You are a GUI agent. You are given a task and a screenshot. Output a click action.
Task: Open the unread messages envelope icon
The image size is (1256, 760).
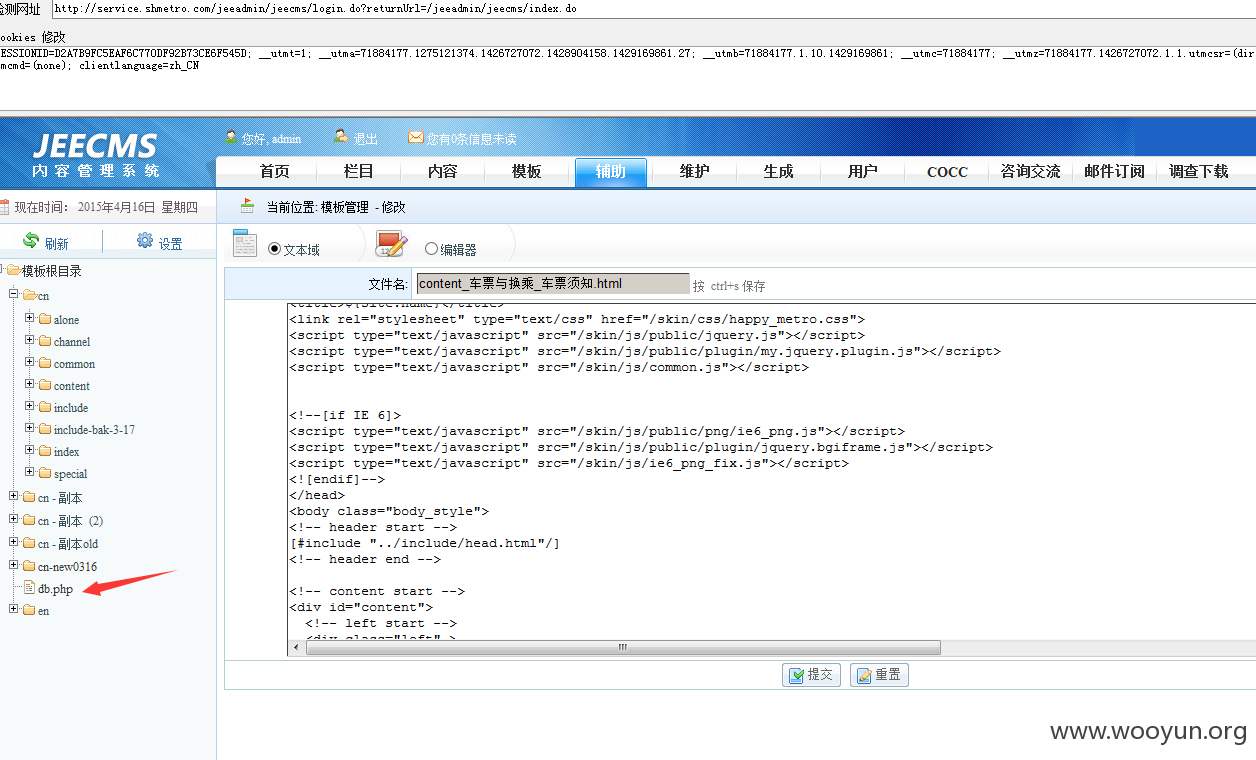pyautogui.click(x=415, y=138)
